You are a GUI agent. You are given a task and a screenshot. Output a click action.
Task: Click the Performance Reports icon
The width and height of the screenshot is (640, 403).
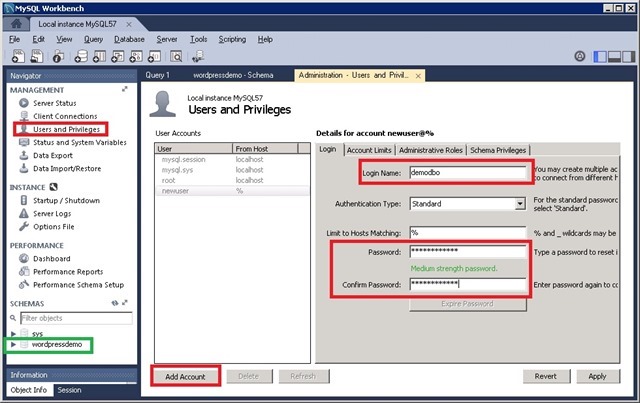(x=24, y=272)
